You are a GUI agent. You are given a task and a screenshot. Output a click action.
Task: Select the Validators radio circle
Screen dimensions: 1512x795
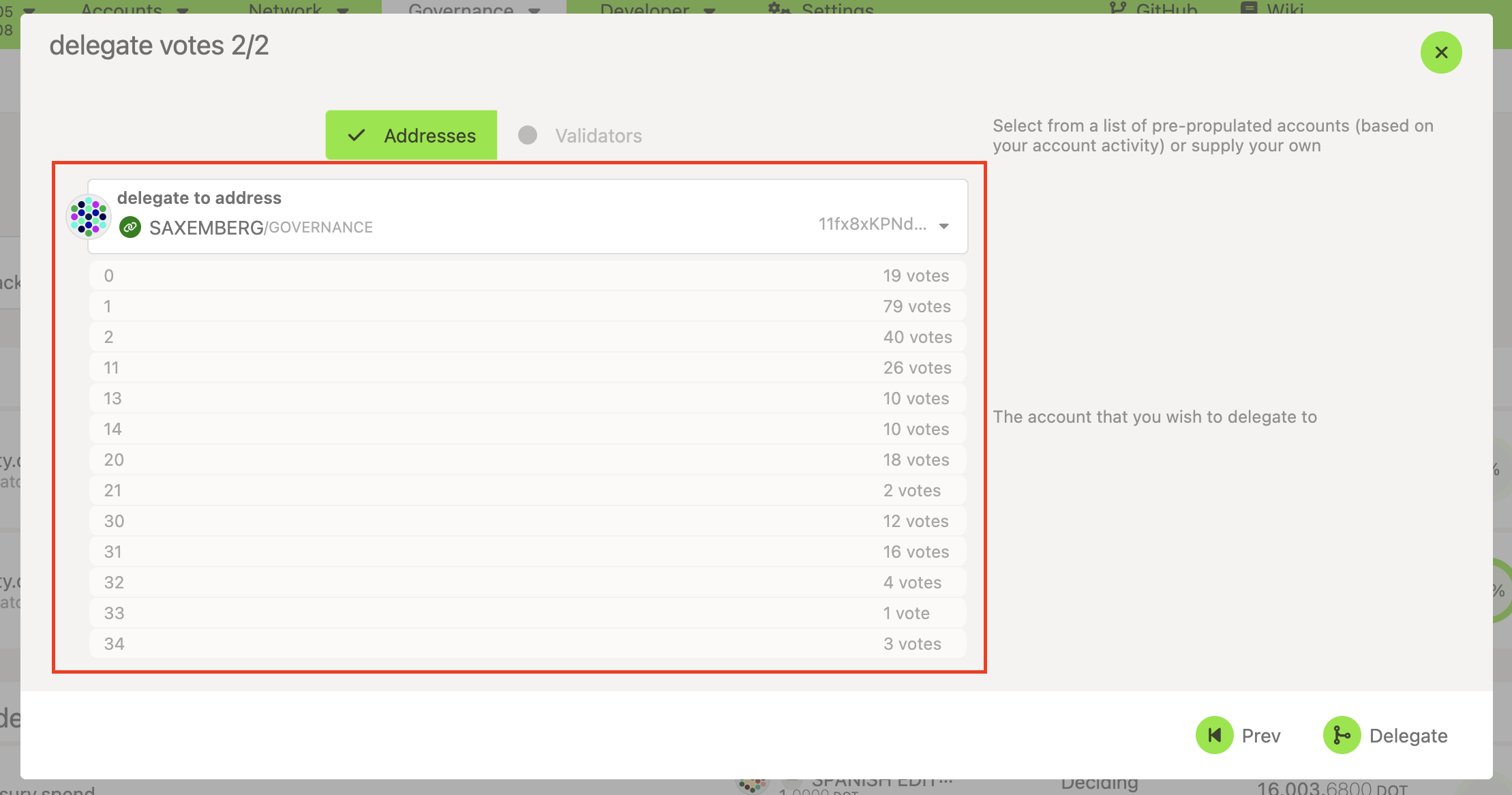point(527,135)
